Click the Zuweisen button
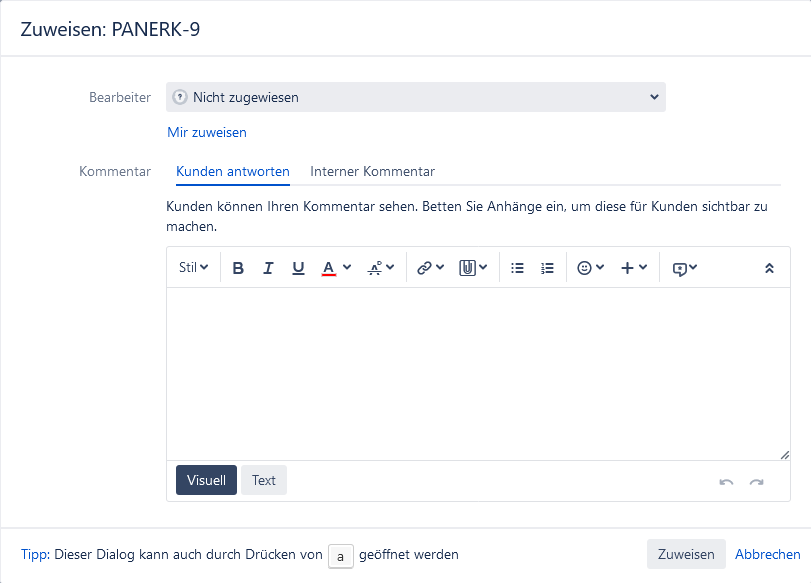Screen dimensions: 811x583 (x=686, y=555)
